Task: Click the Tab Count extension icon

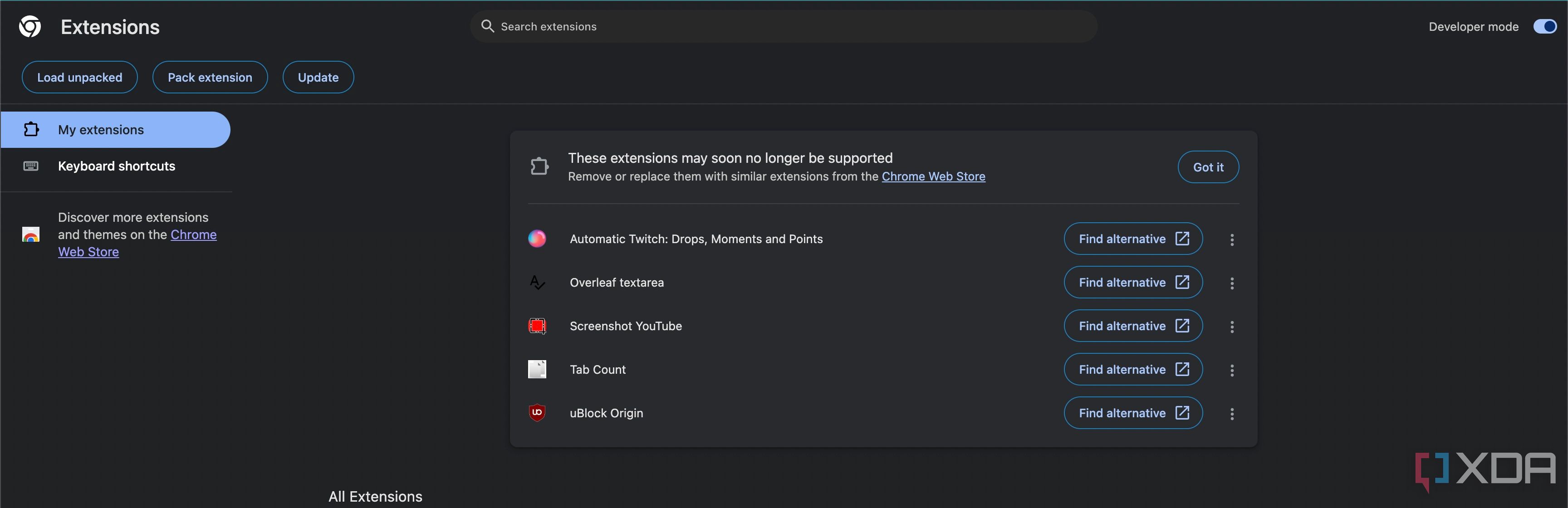Action: click(537, 369)
